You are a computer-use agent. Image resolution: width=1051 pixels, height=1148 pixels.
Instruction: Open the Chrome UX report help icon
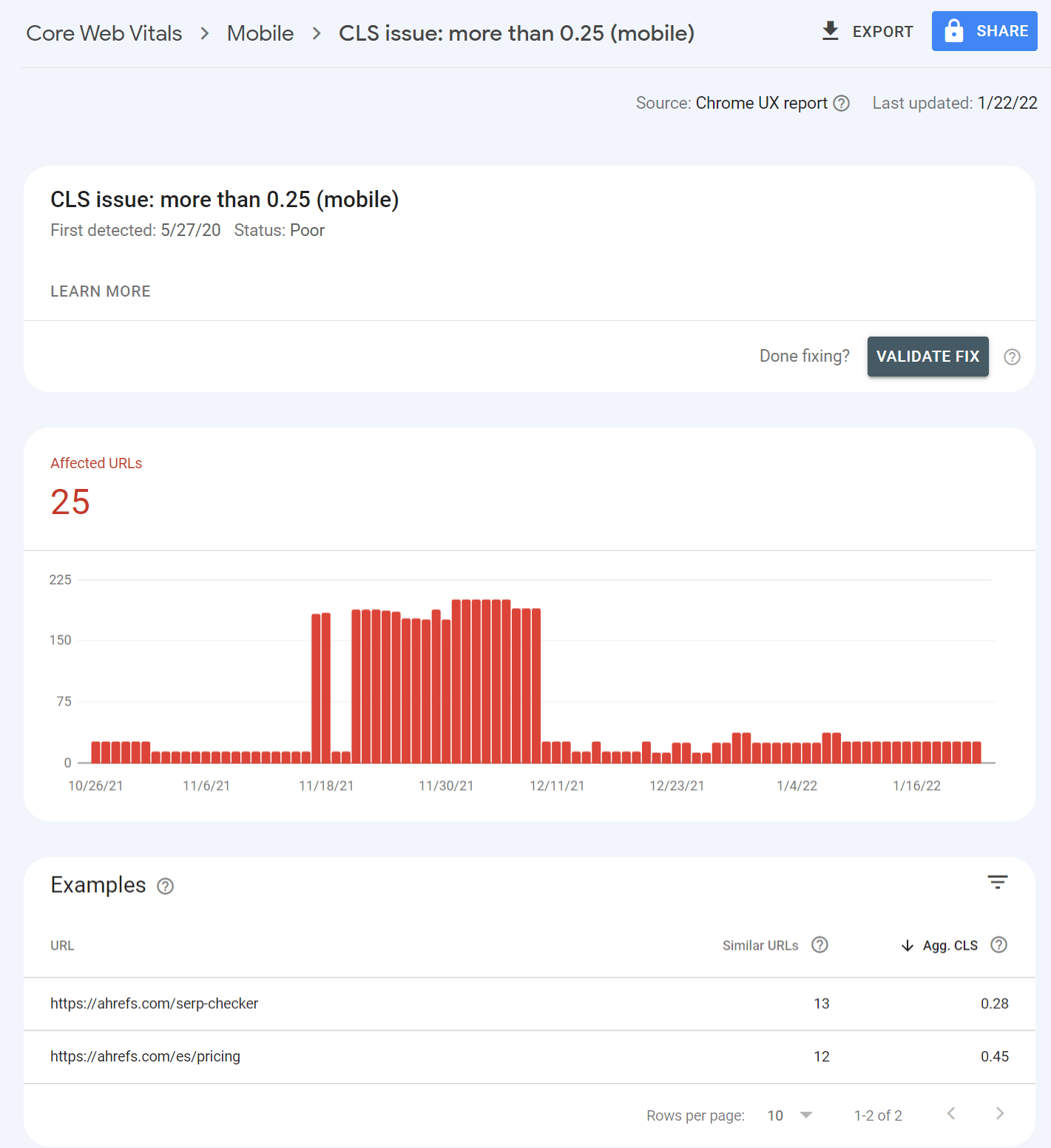pos(842,103)
